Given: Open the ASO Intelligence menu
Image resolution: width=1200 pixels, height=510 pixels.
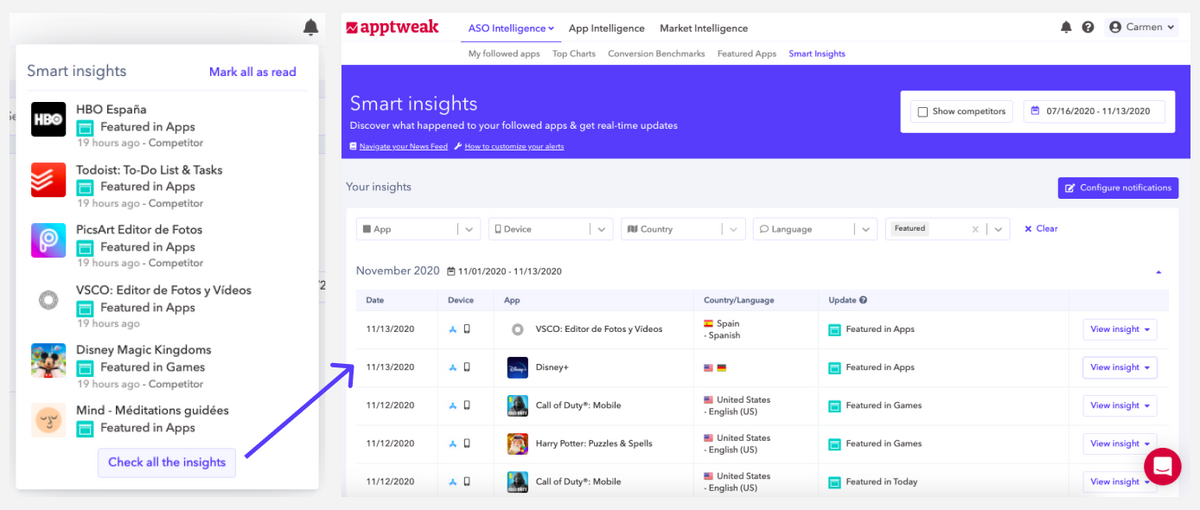Looking at the screenshot, I should pos(511,28).
